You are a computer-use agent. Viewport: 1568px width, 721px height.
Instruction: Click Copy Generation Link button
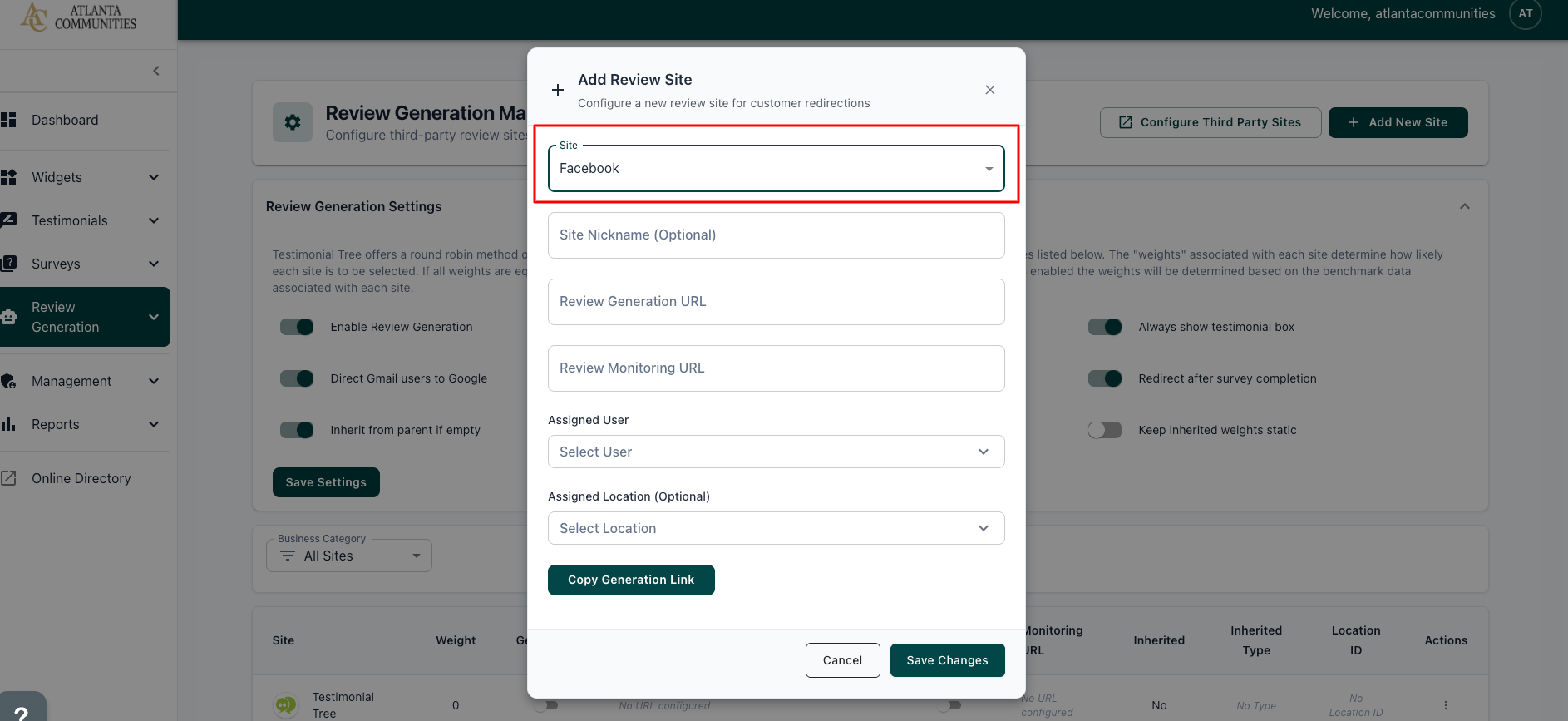[631, 580]
